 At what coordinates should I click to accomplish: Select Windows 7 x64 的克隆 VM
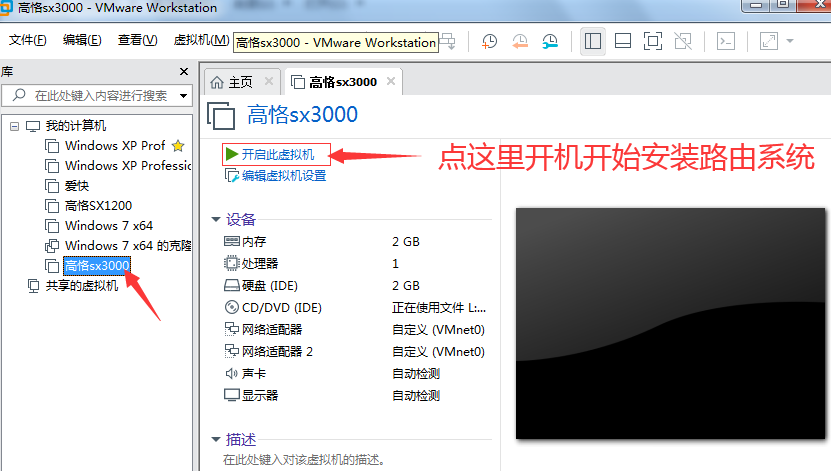[x=128, y=246]
